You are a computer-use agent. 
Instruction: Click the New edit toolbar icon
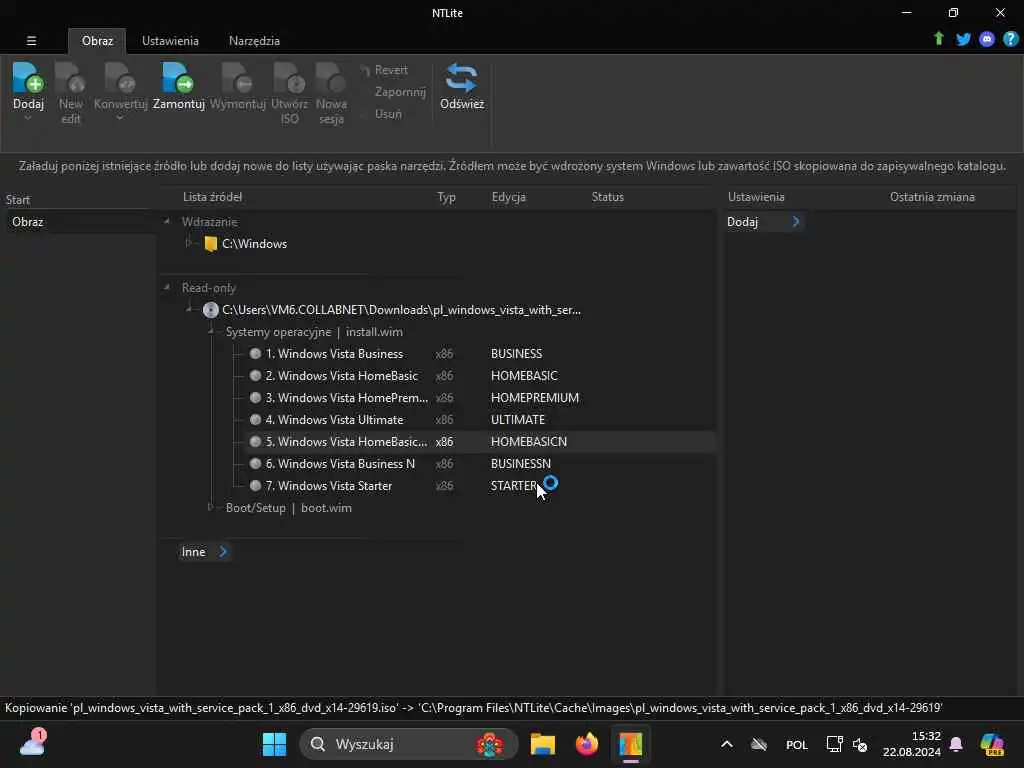(71, 78)
